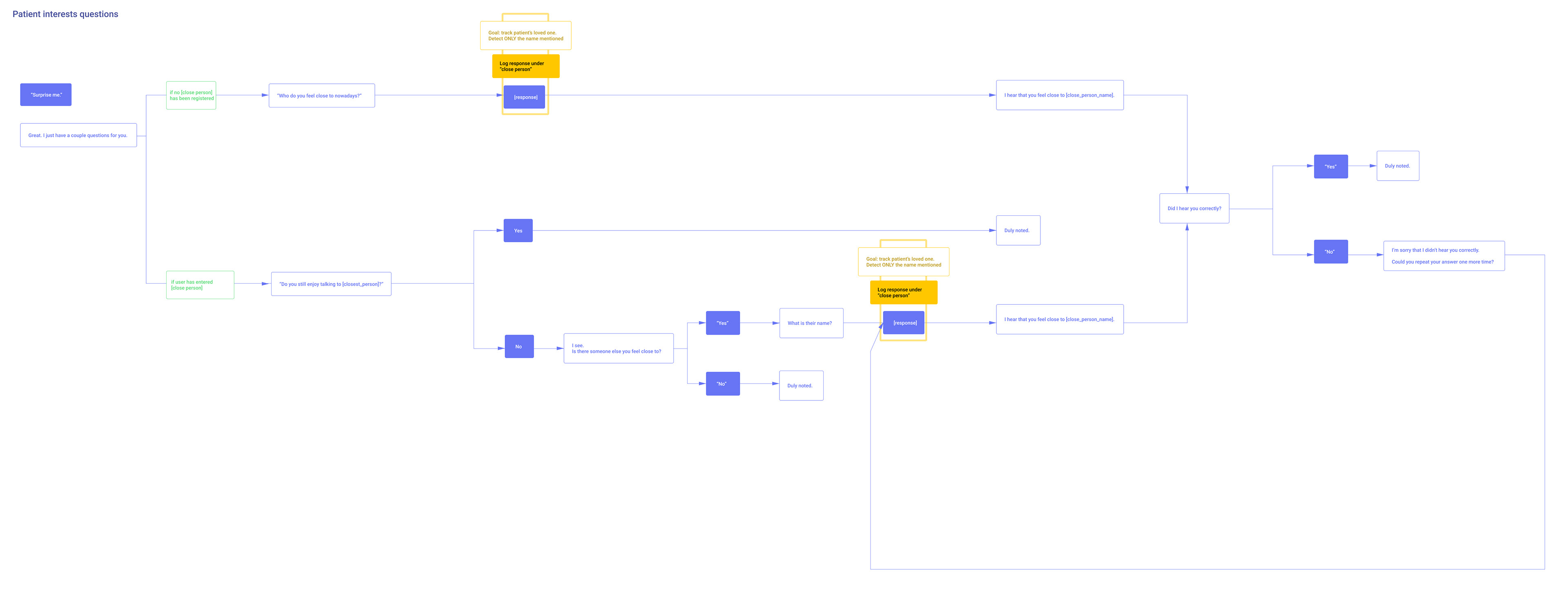Select "I'm sorry that I didn't hear you correctly" node
The image size is (1568, 601).
tap(1443, 256)
